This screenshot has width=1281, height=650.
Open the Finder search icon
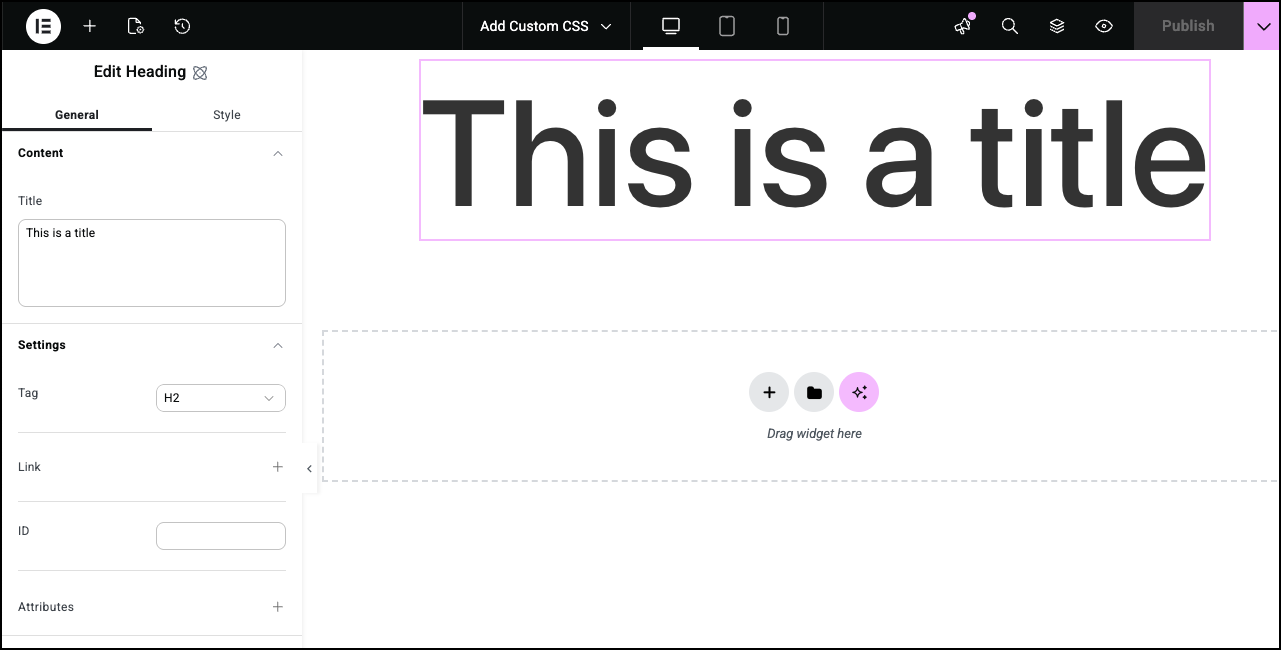1010,26
